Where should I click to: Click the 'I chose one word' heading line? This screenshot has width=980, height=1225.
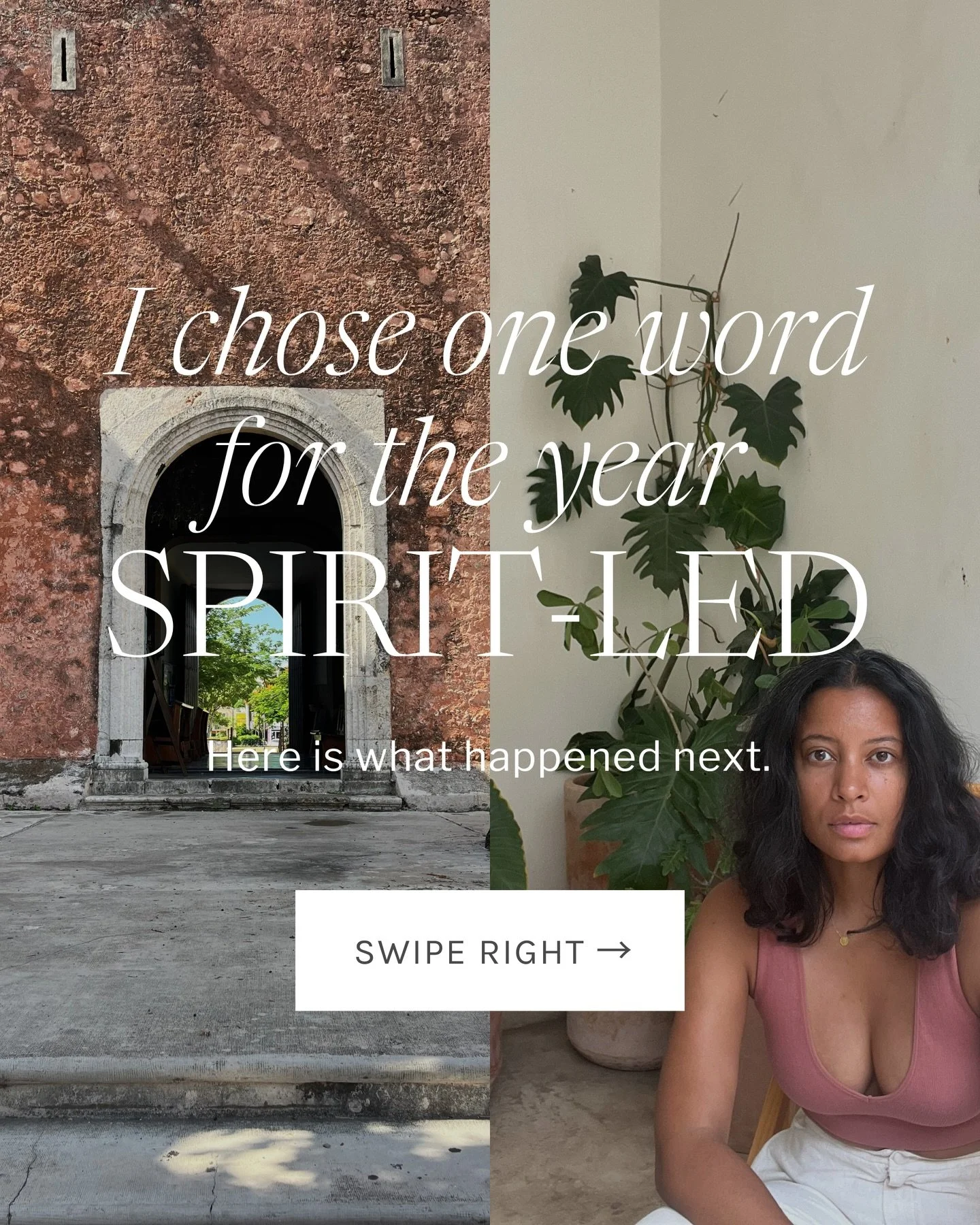489,333
